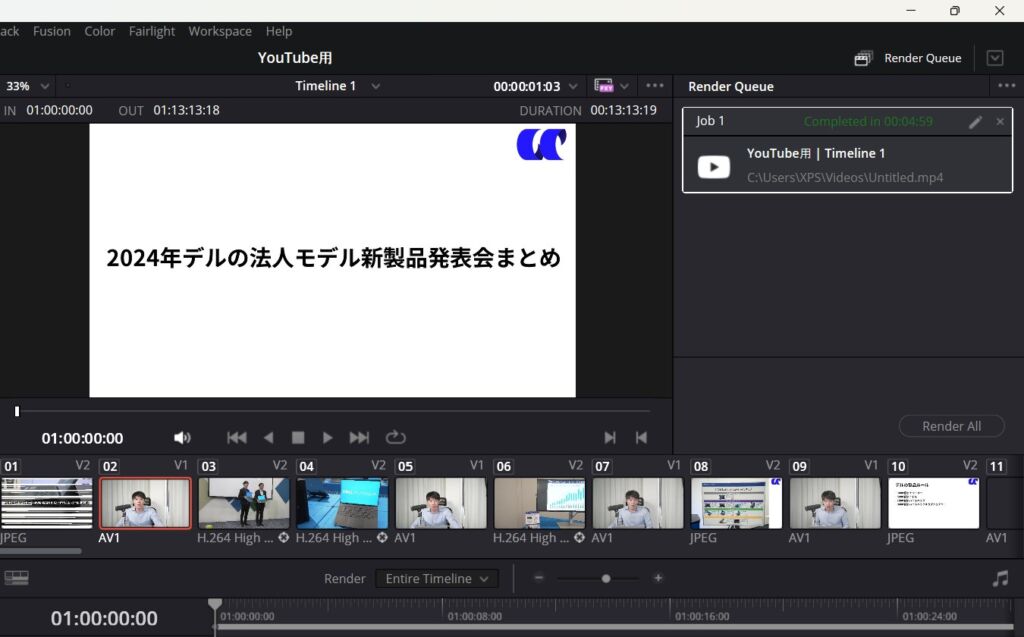Click the output path C:\Users\XPS\Videos\Untitled.mp4

click(x=844, y=177)
